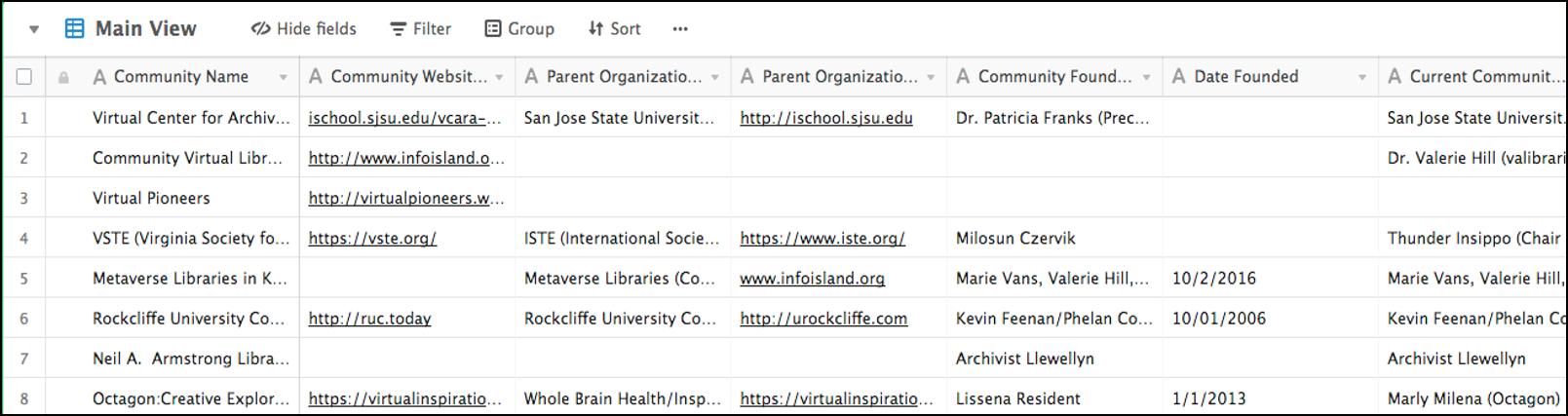Open the three-dot more options menu

[x=680, y=28]
